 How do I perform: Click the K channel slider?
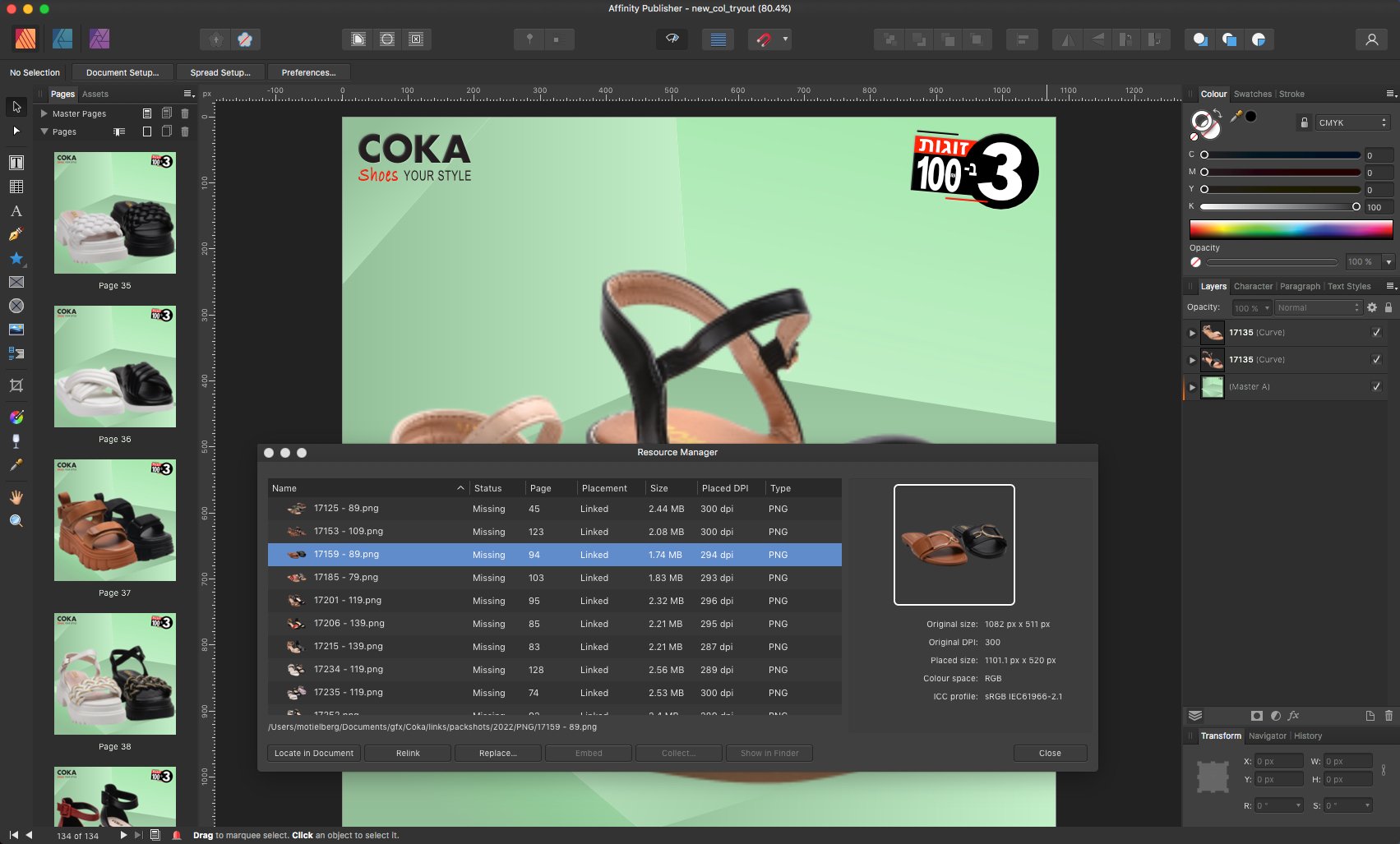point(1278,207)
